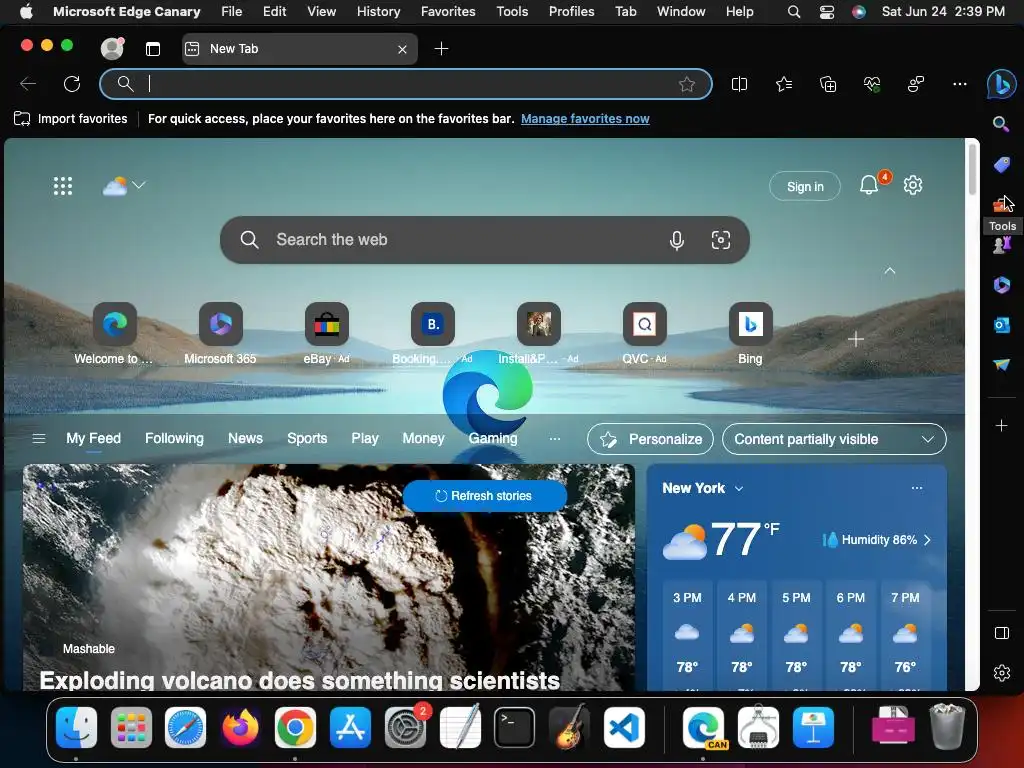Image resolution: width=1024 pixels, height=768 pixels.
Task: Open the Drop paper plane icon in sidebar
Action: point(1001,364)
